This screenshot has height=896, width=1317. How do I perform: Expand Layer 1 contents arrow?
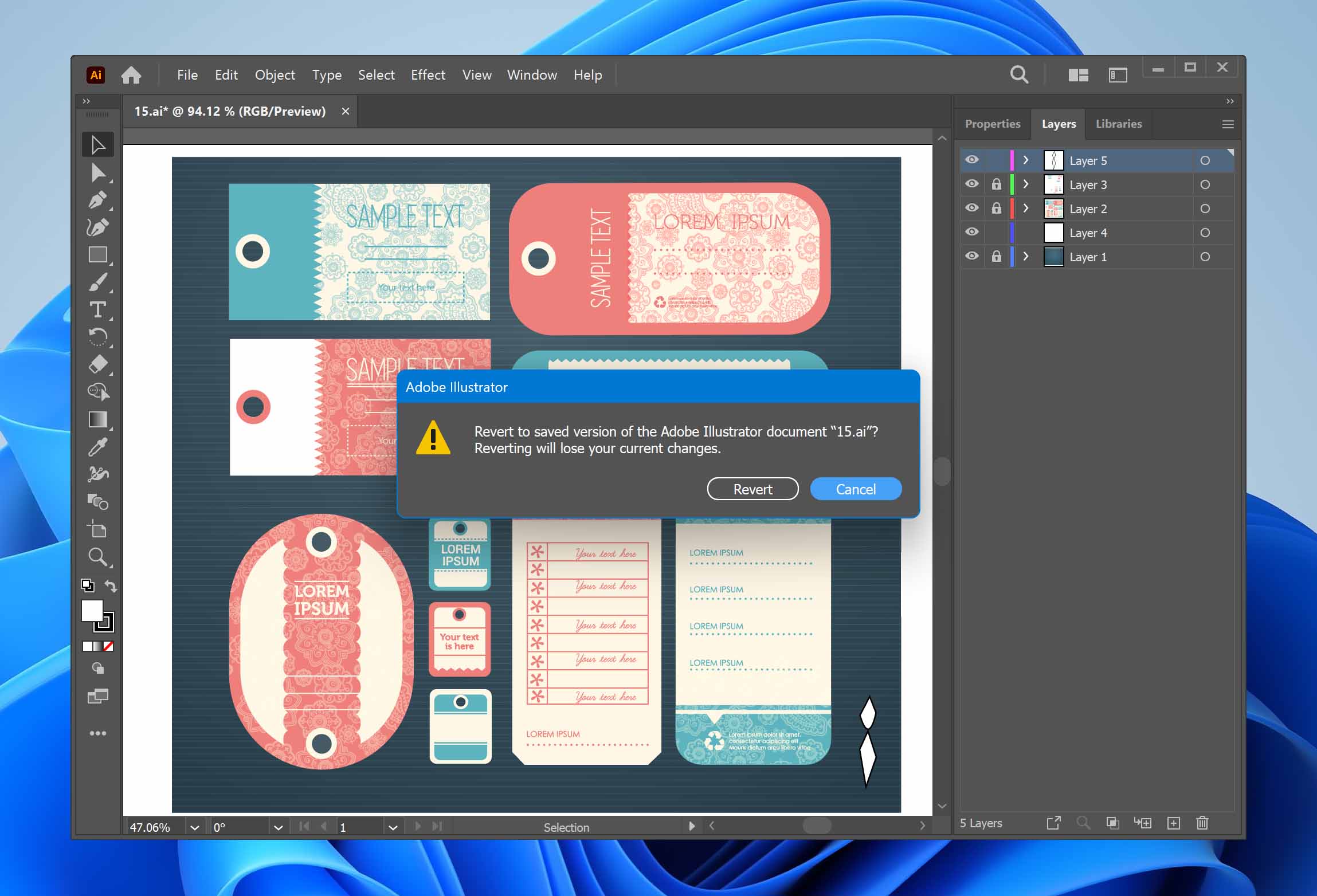pos(1026,257)
